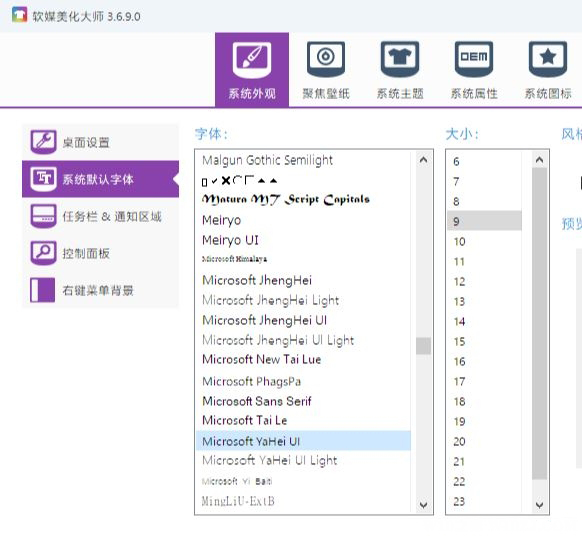Click the 软媒美化大师 app logo icon
This screenshot has width=582, height=536.
(x=19, y=15)
